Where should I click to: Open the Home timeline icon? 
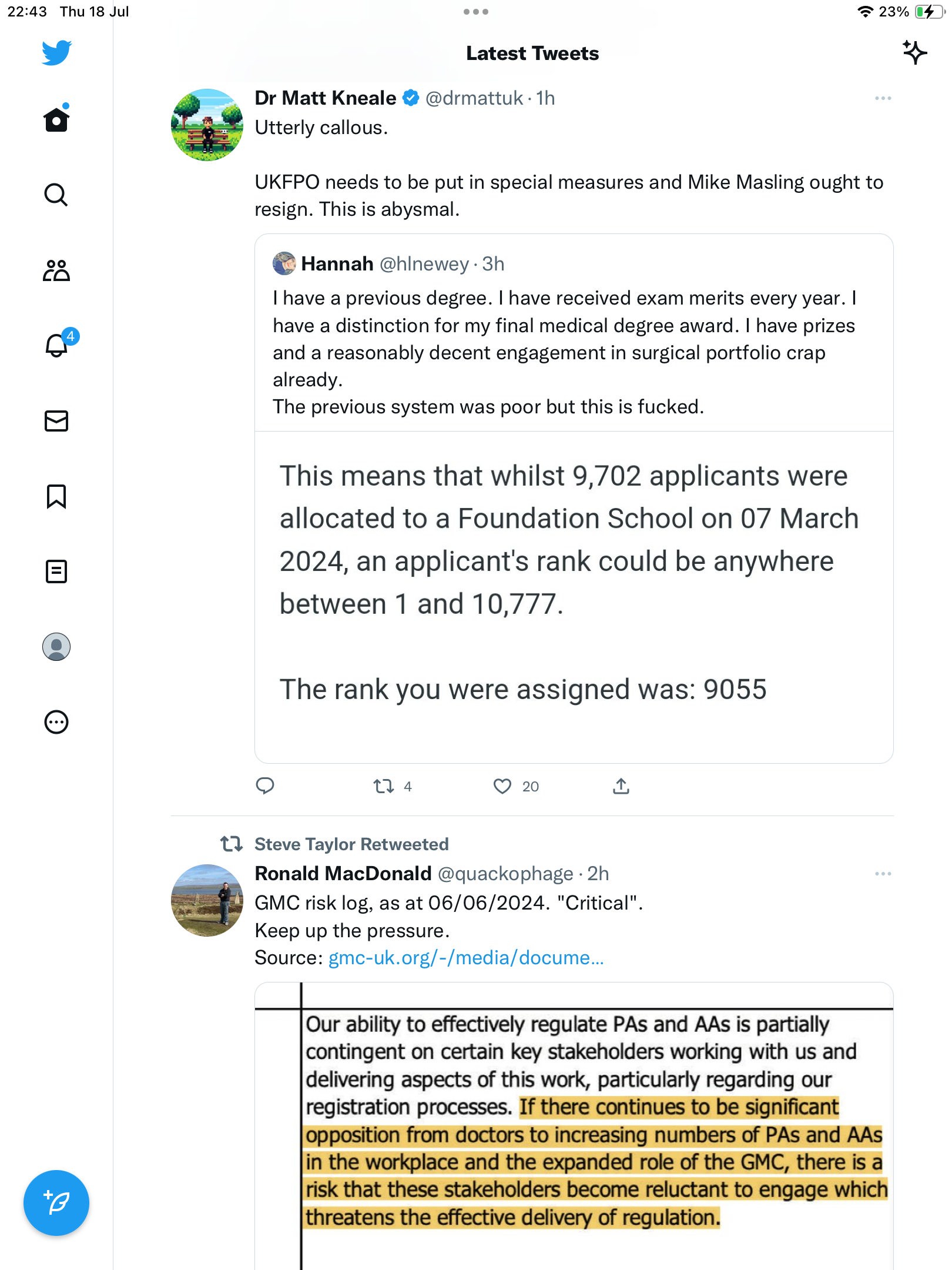[x=56, y=120]
